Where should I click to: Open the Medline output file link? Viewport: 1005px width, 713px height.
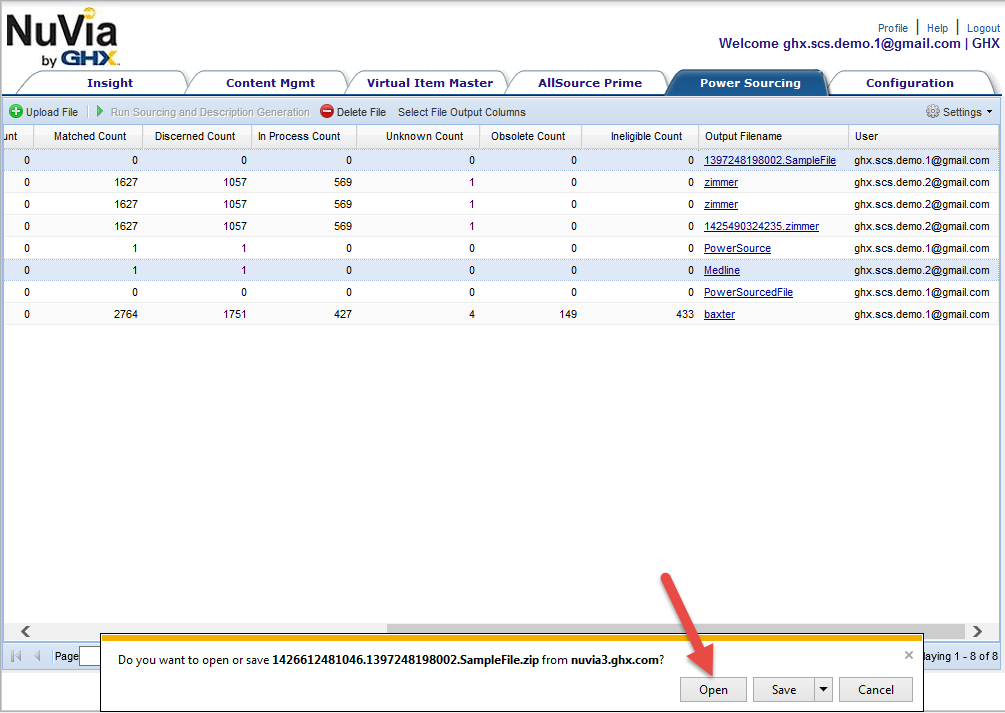[x=722, y=271]
